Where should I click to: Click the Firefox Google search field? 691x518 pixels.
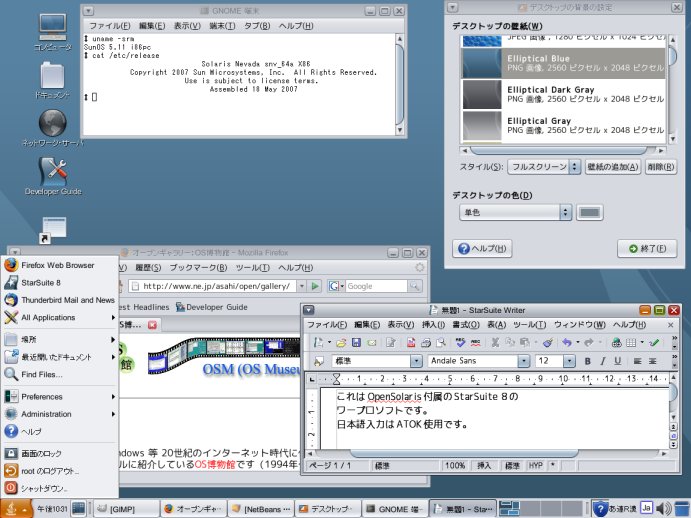click(376, 286)
